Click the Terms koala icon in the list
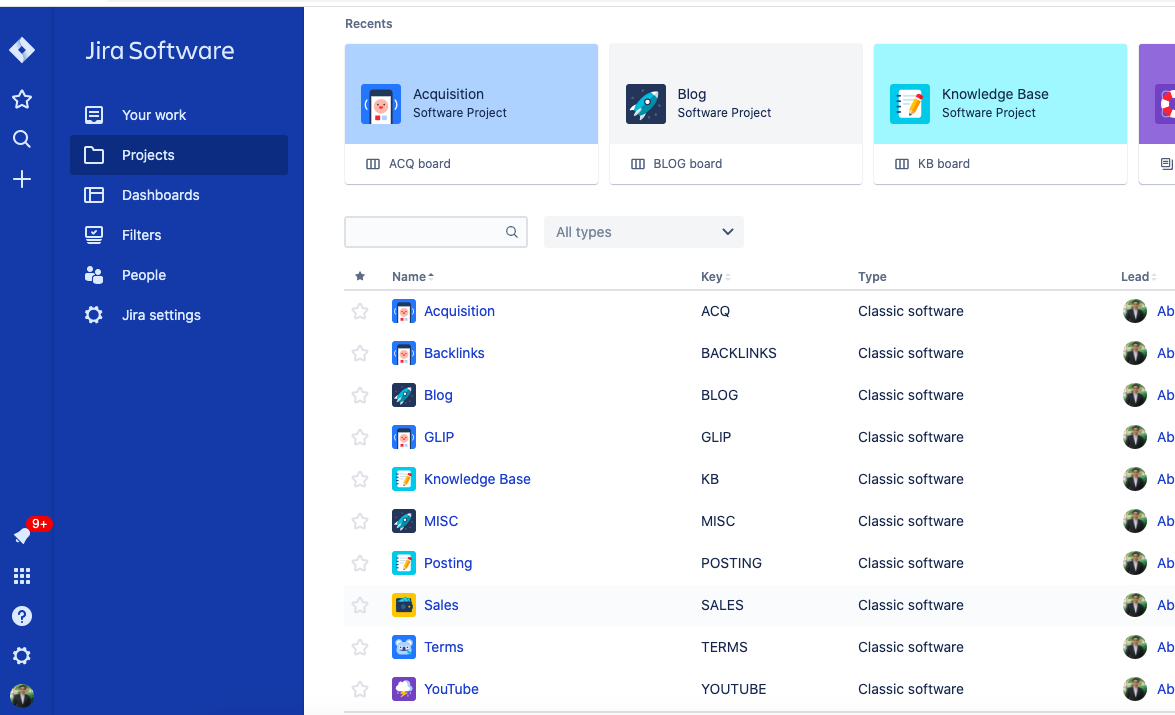The width and height of the screenshot is (1175, 715). pyautogui.click(x=404, y=647)
